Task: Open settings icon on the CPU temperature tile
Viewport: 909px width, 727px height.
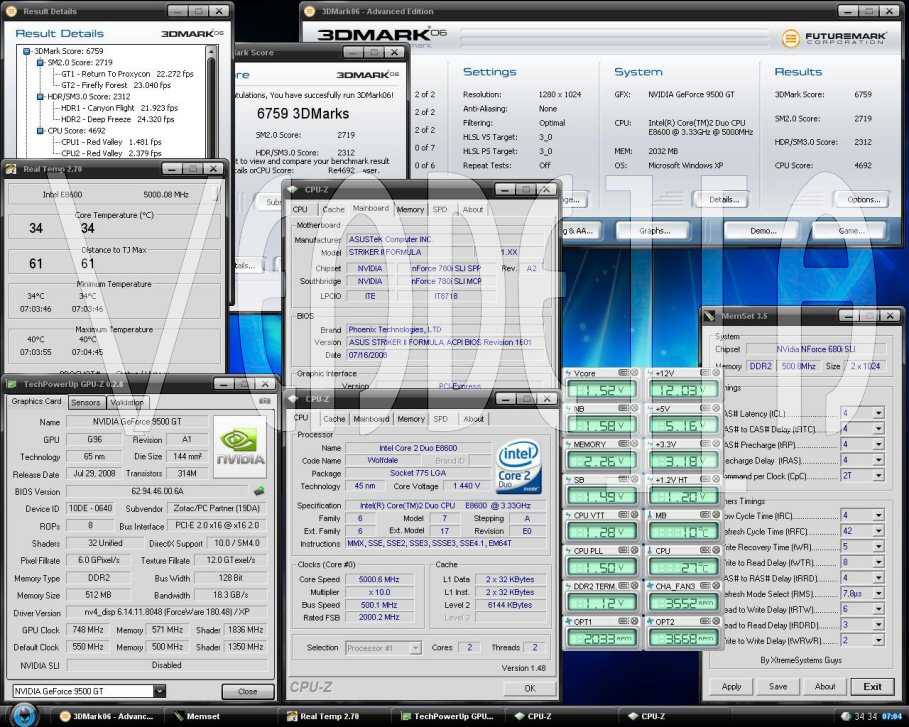Action: point(705,550)
